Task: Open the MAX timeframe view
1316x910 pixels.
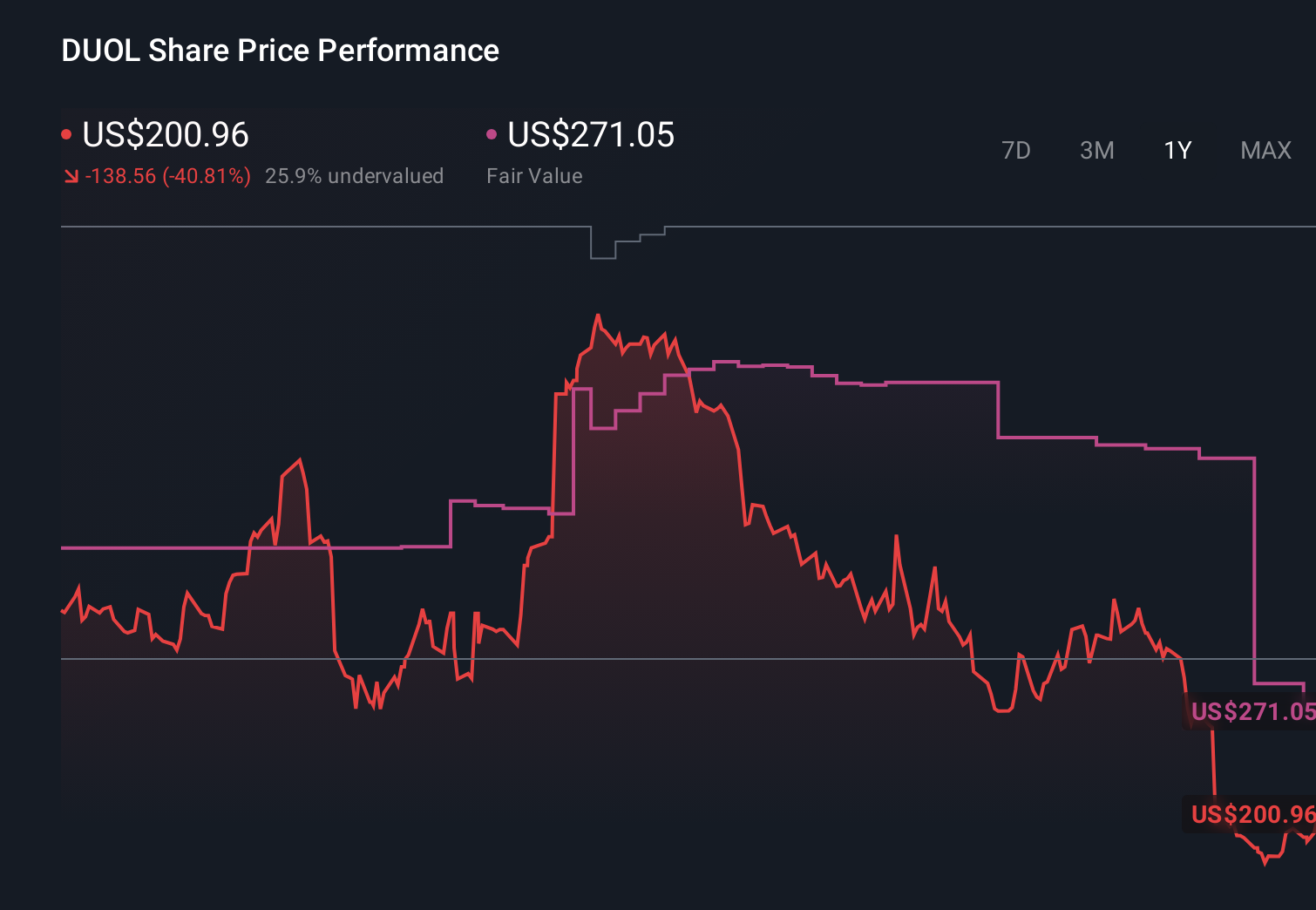Action: click(x=1265, y=150)
